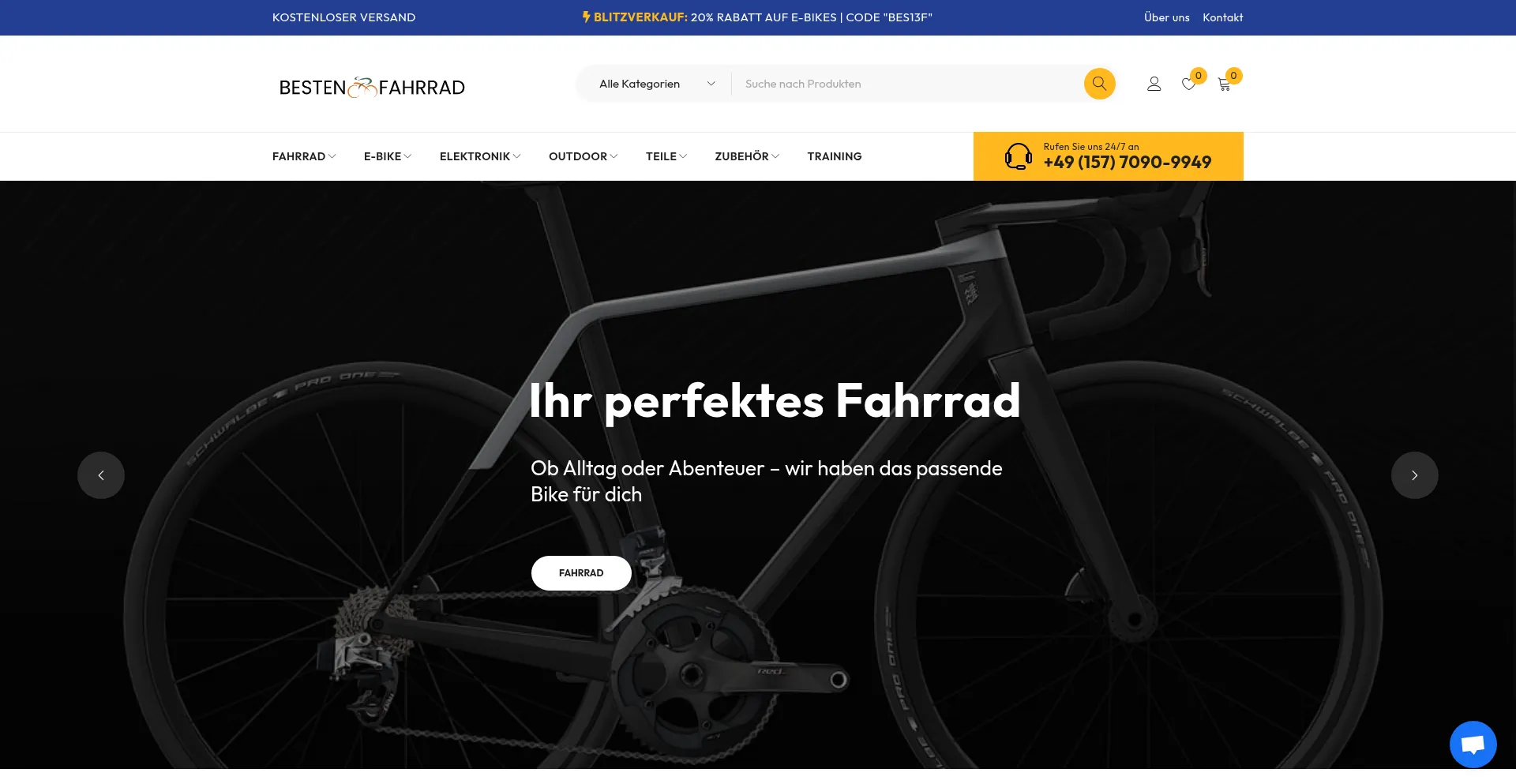Expand the ELEKTRONIK menu
The height and width of the screenshot is (784, 1516).
point(480,156)
